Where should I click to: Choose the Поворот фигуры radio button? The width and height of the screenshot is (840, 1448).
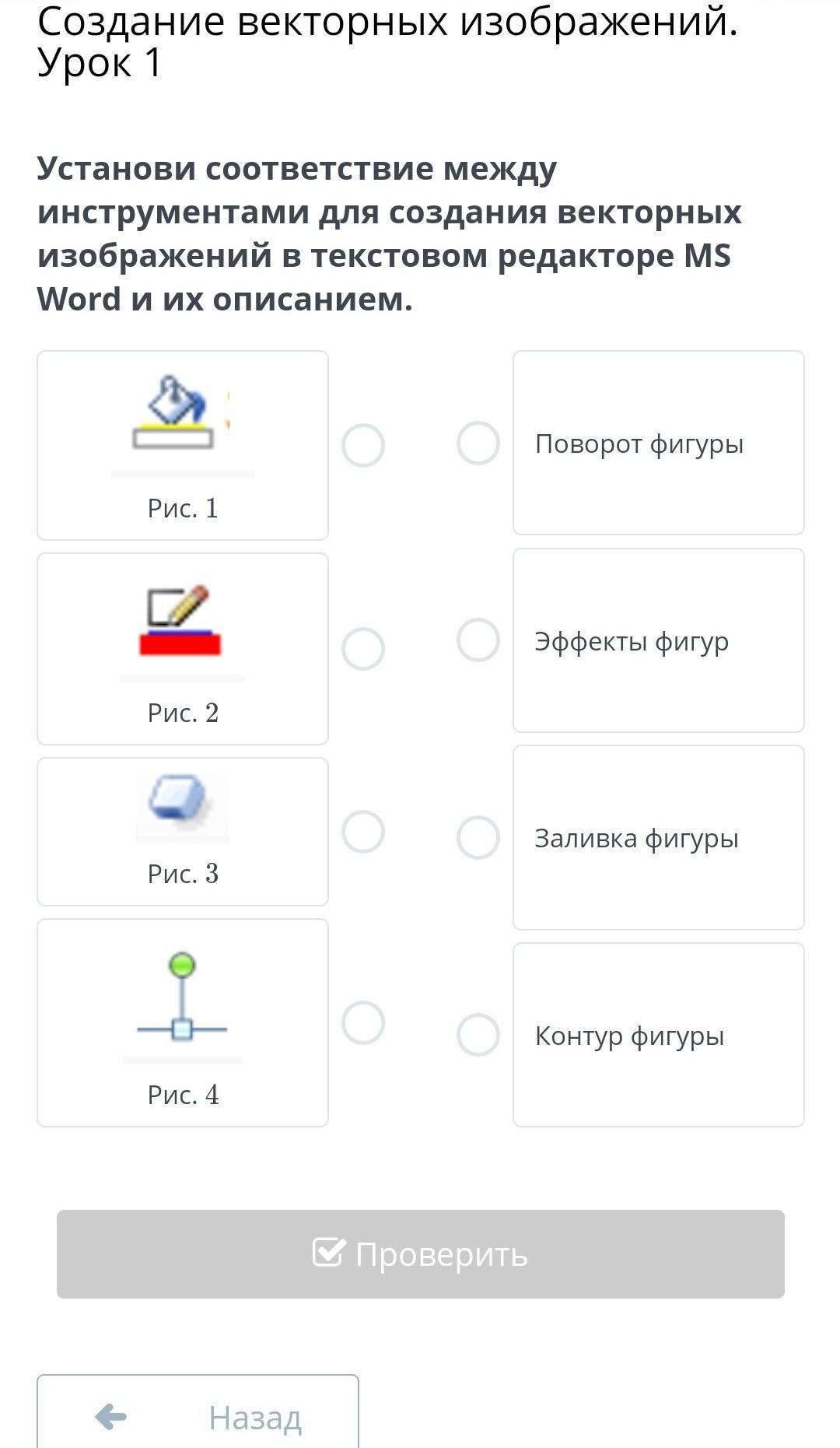(x=478, y=444)
